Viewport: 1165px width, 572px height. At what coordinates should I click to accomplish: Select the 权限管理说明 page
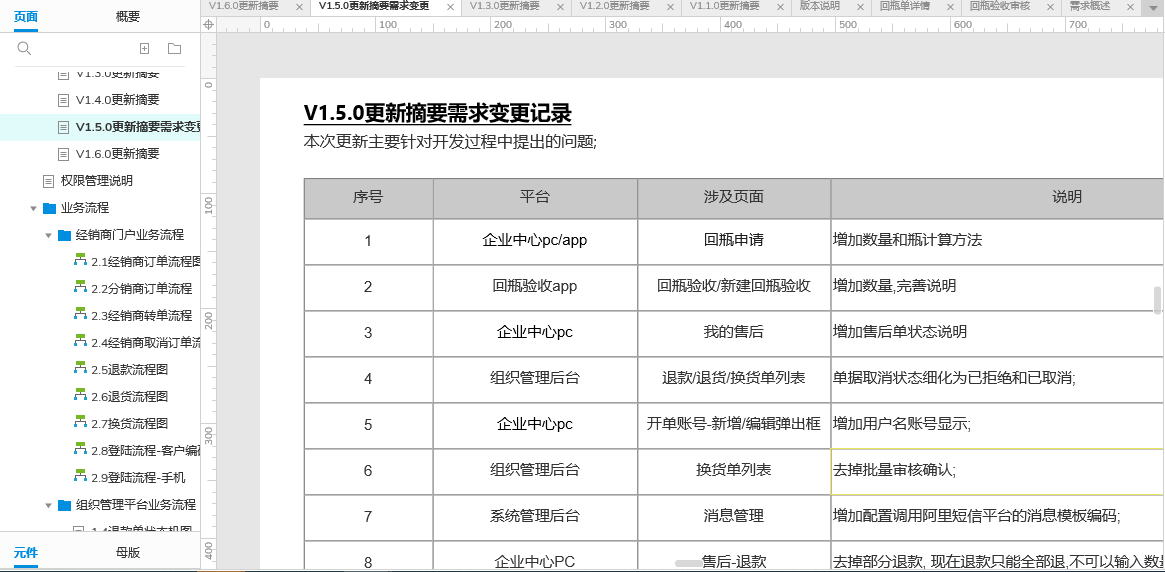97,181
